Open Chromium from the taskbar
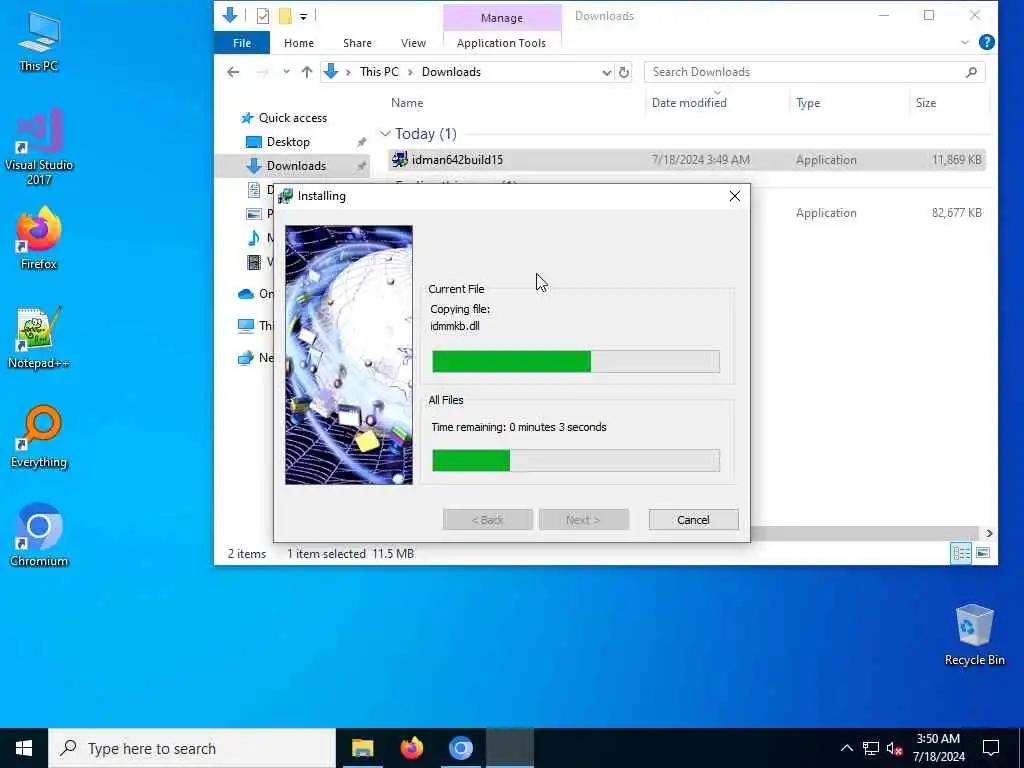The image size is (1024, 768). pyautogui.click(x=460, y=748)
